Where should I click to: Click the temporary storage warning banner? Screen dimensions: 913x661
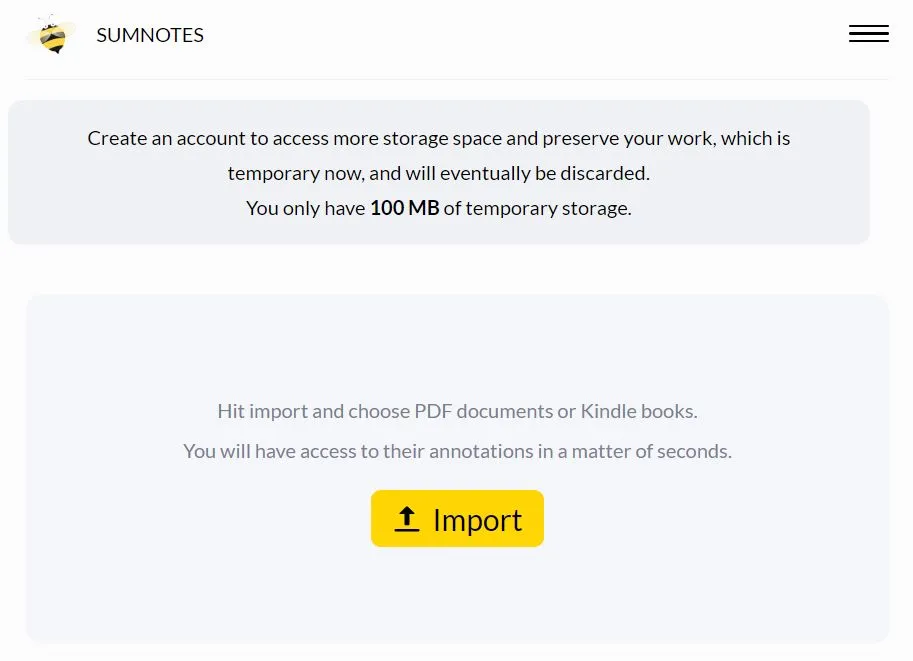(438, 172)
